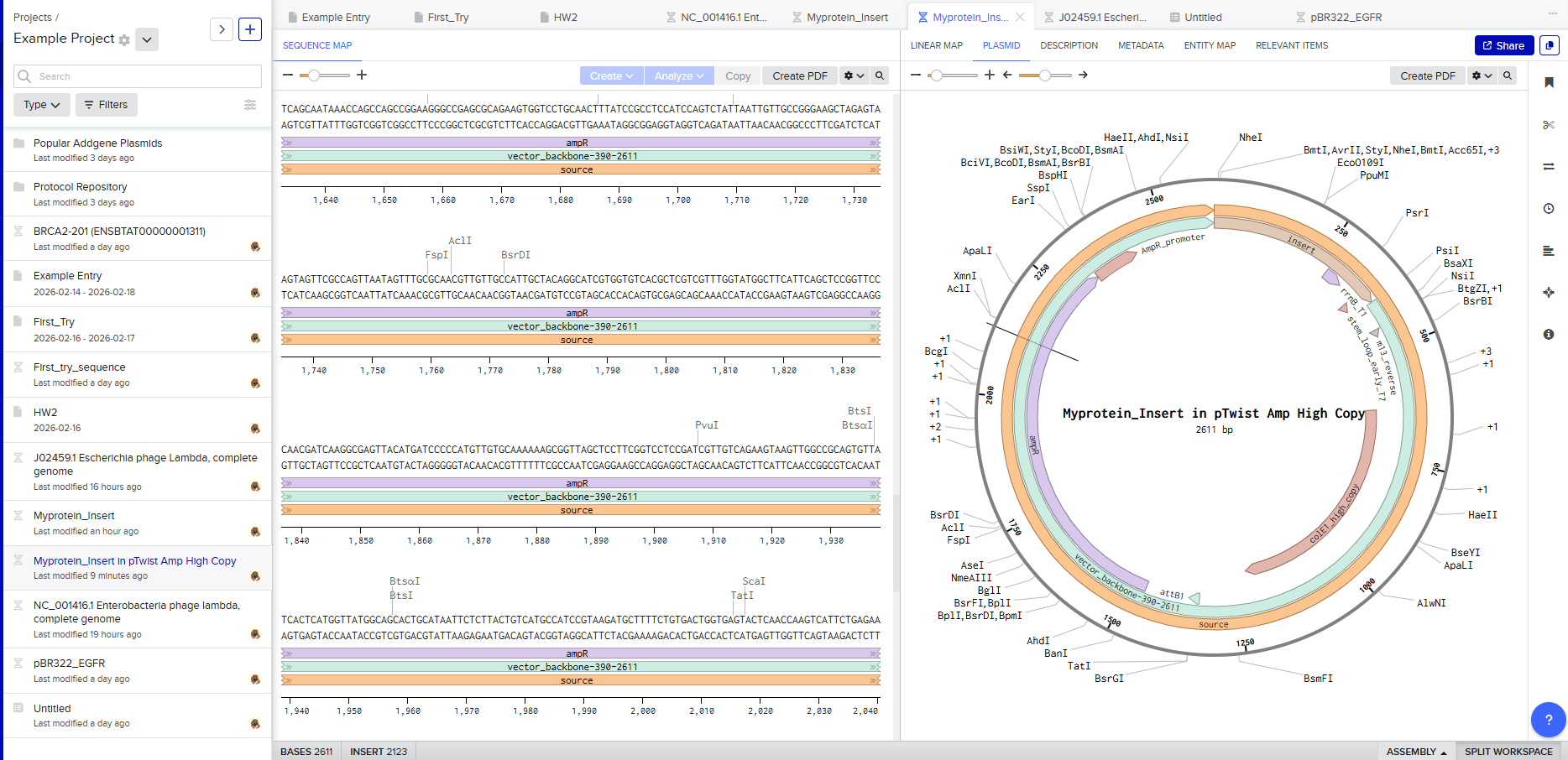This screenshot has height=760, width=1568.
Task: Click the copy link icon beside Share
Action: click(1550, 45)
